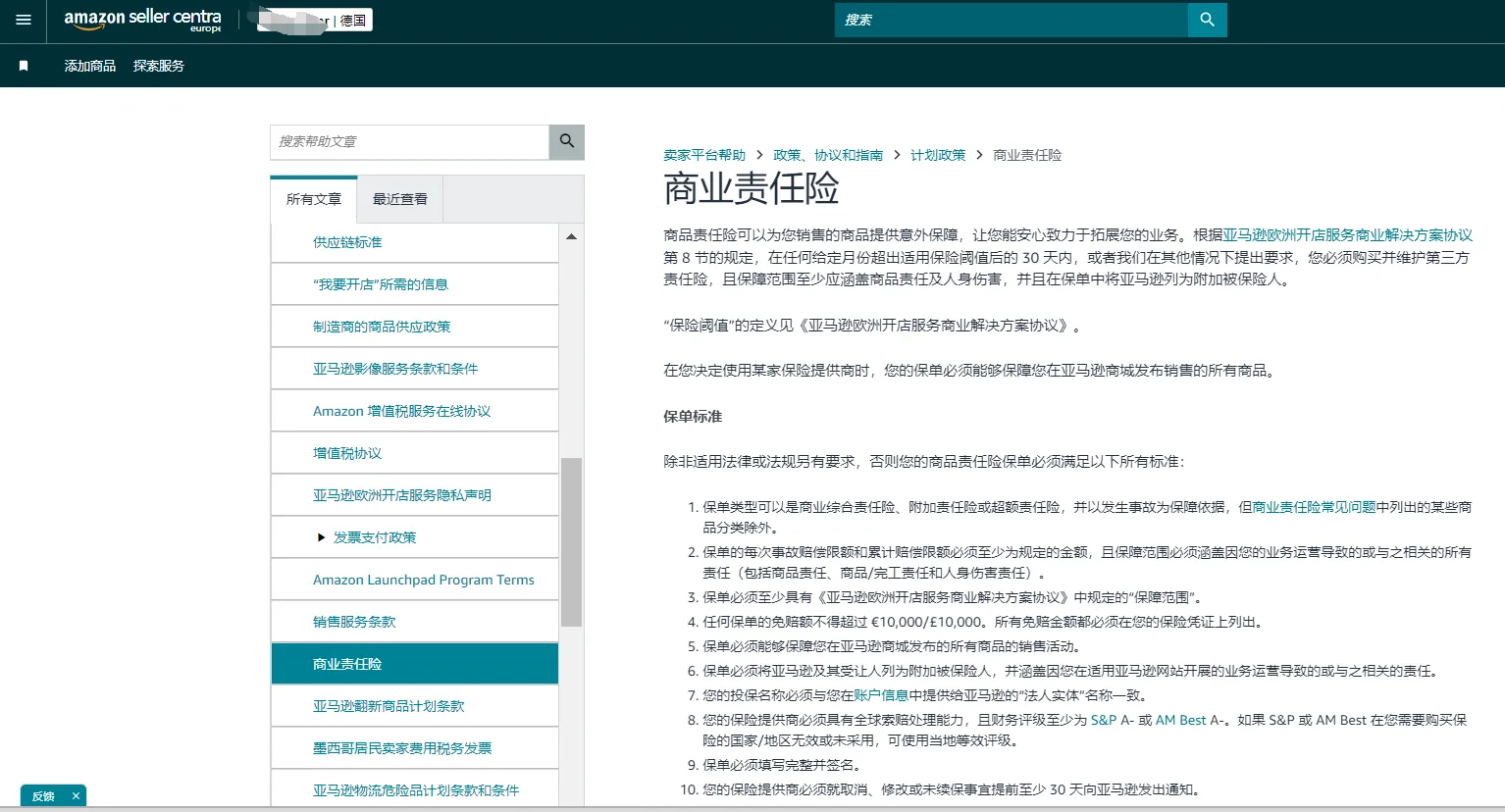The width and height of the screenshot is (1505, 812).
Task: Click the Amazon Seller Central logo
Action: coord(142,20)
